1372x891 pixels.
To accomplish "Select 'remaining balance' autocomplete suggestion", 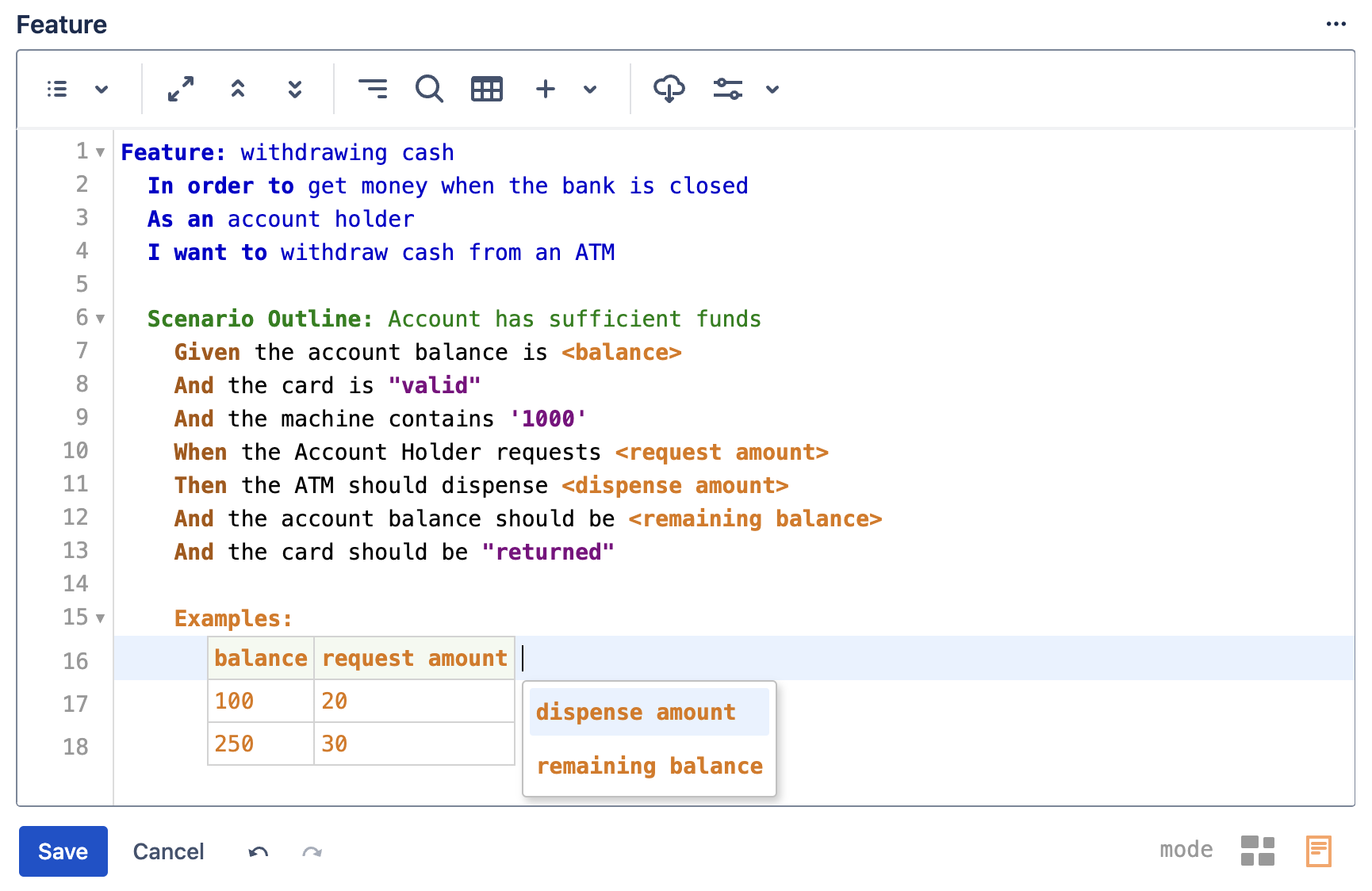I will click(x=649, y=766).
